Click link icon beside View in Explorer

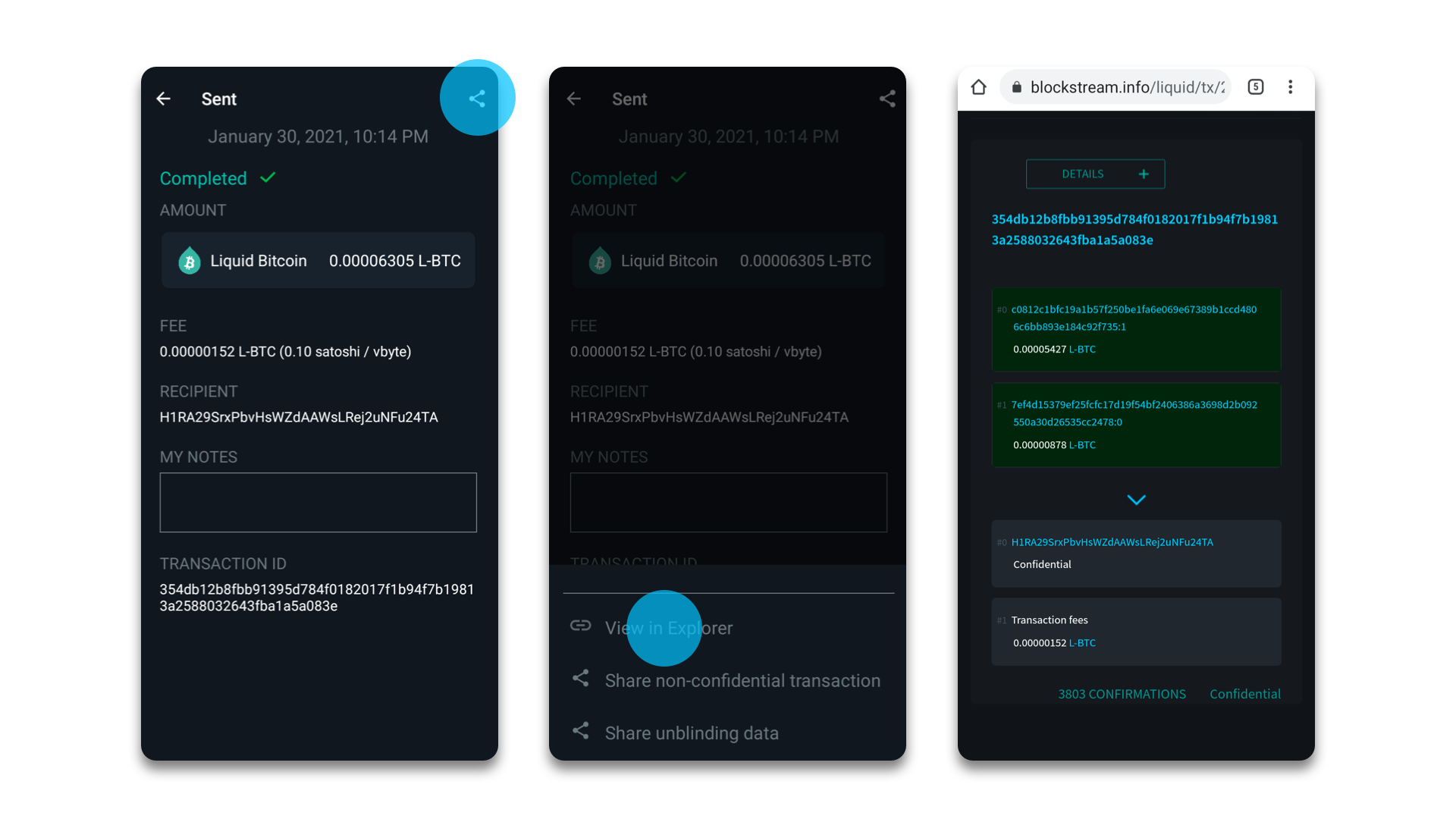[581, 626]
